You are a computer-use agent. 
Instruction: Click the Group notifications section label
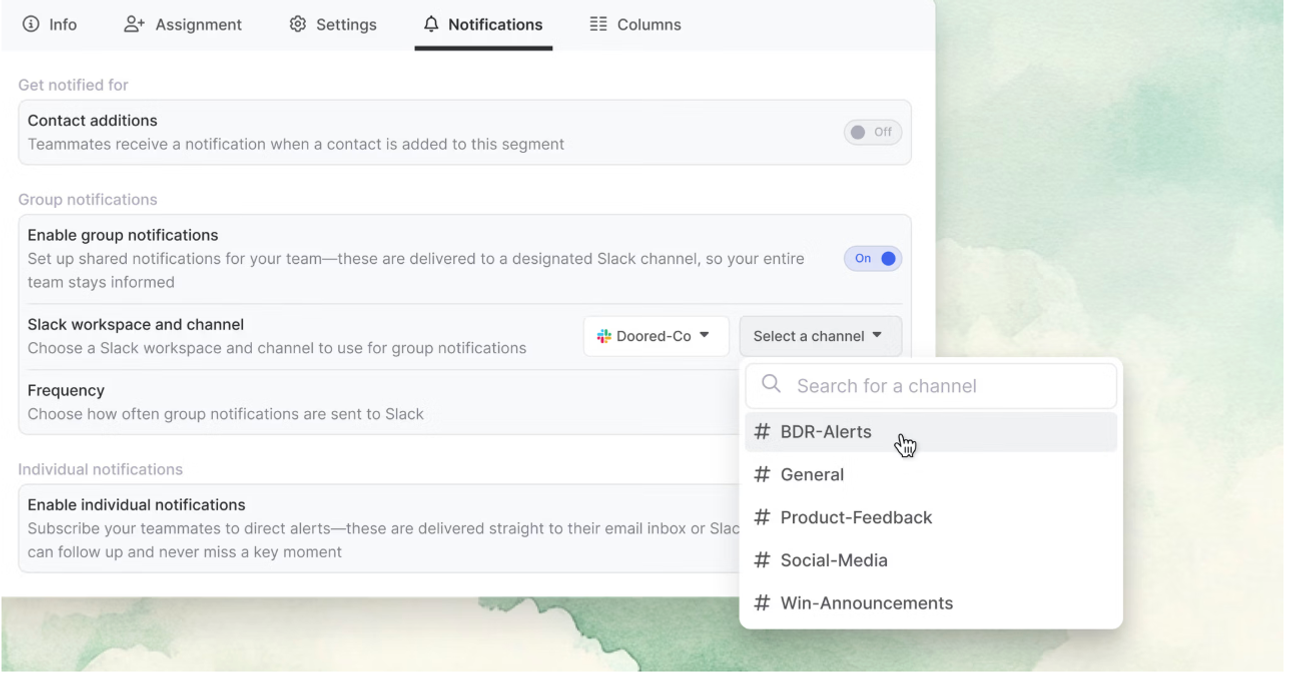pyautogui.click(x=88, y=200)
